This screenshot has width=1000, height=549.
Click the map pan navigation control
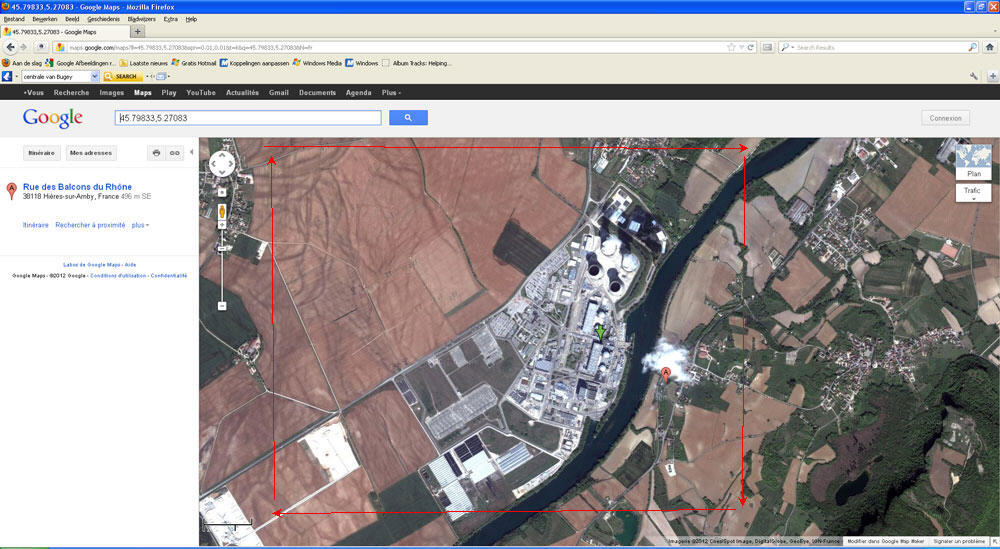pos(222,164)
